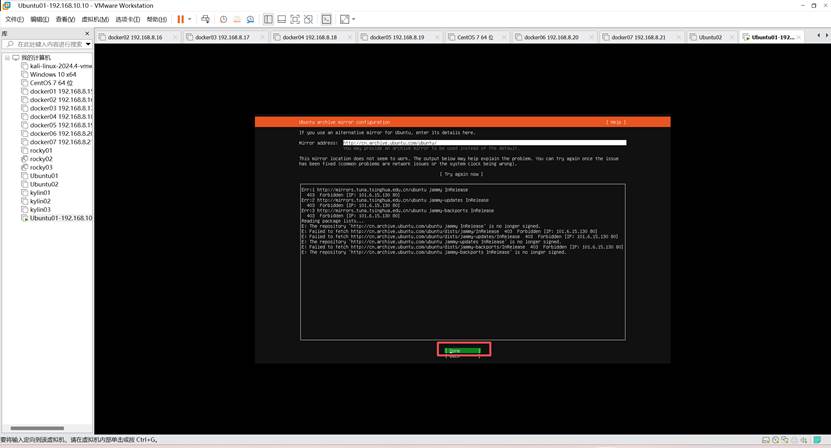This screenshot has width=831, height=448.
Task: Open the 查看(V) menu
Action: click(x=65, y=20)
